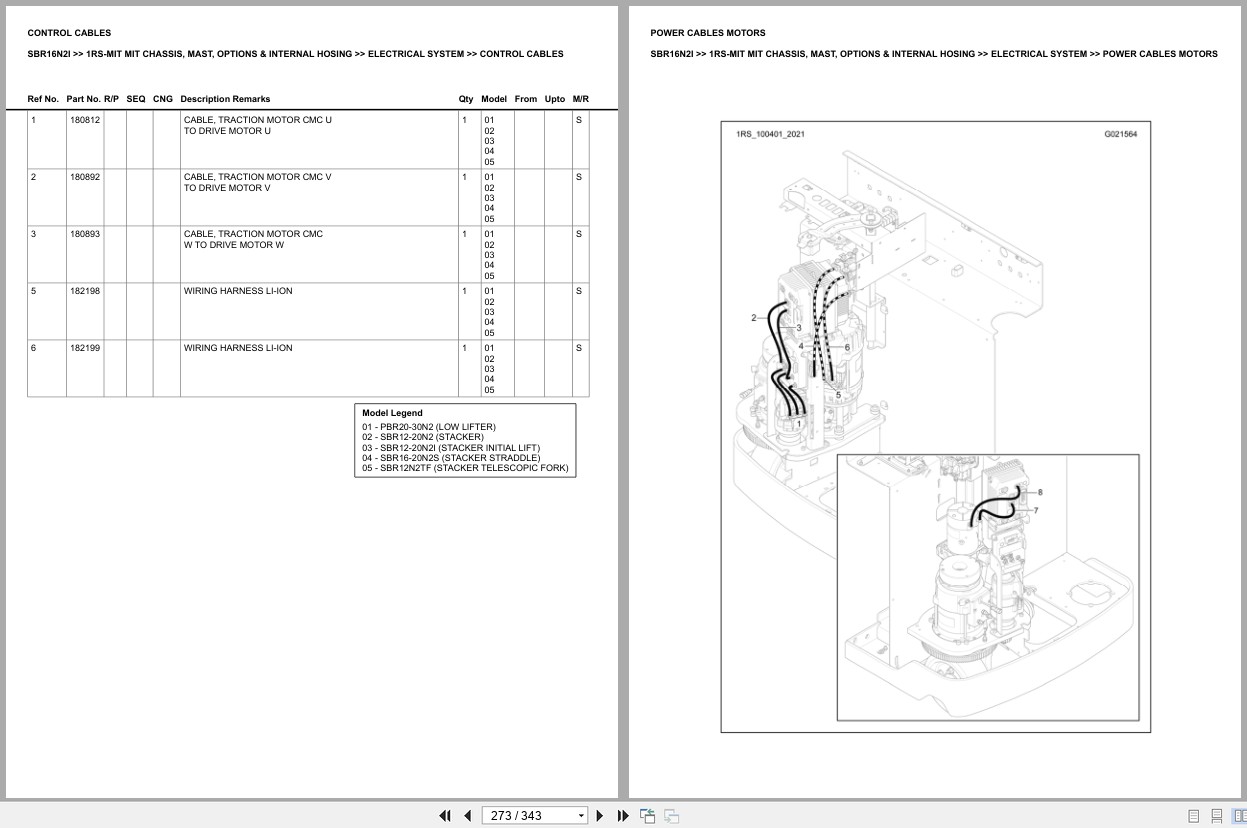The height and width of the screenshot is (828, 1247).
Task: Select part number 180812
Action: pyautogui.click(x=85, y=120)
